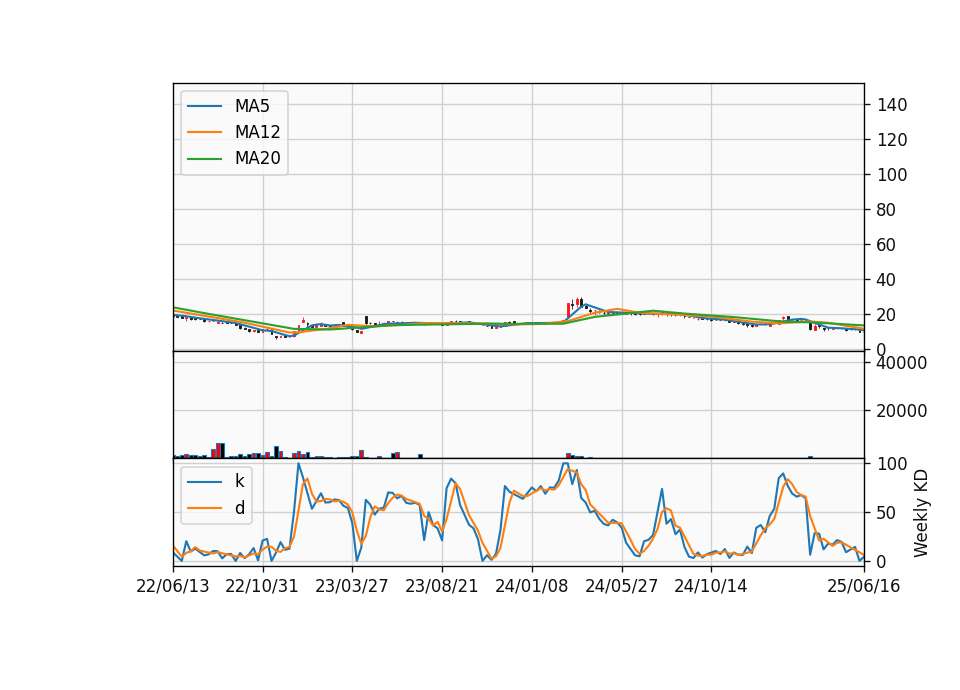This screenshot has width=960, height=690.
Task: Click the 140 price axis label
Action: pyautogui.click(x=892, y=105)
